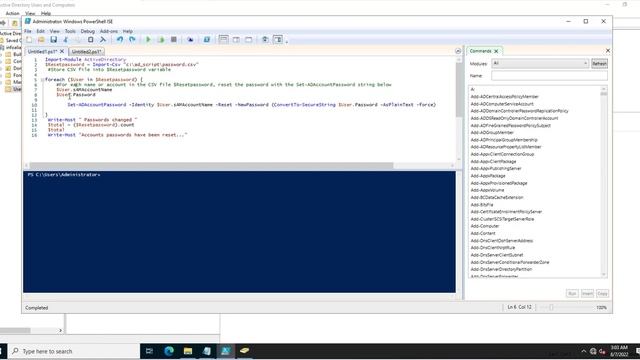640x360 pixels.
Task: Select Add-ADComputerServiceAccount in the list
Action: 502,104
